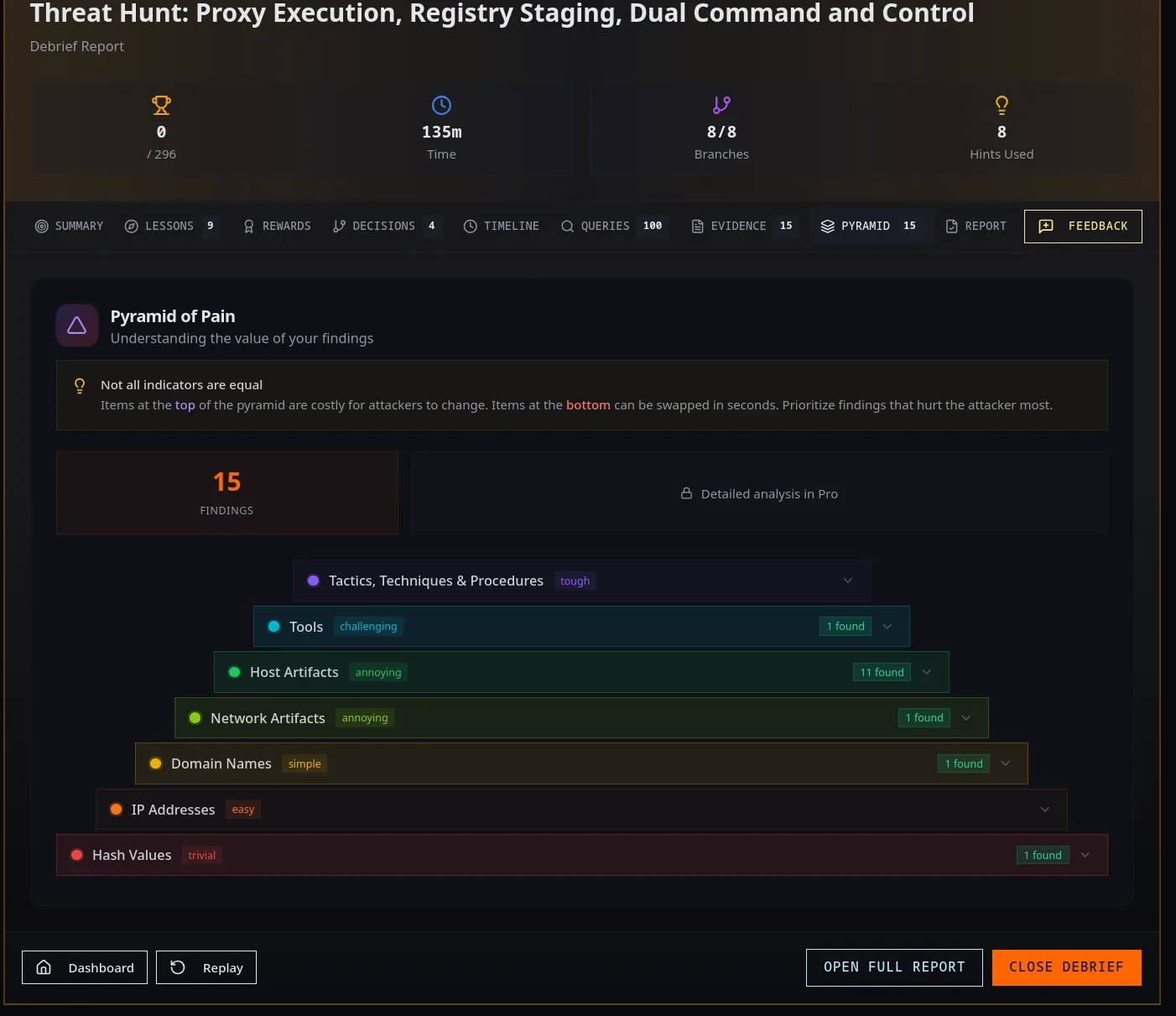Click the lightbulb icon beside 'Not all indicators are equal'

[80, 386]
